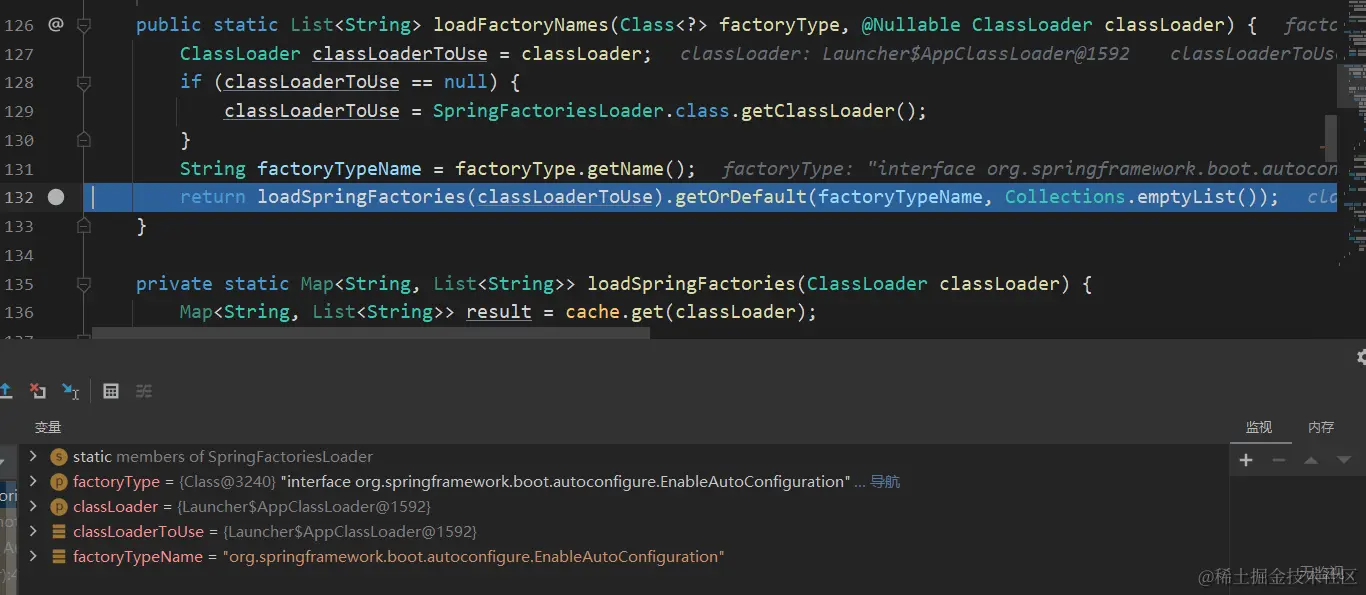Click inline hint classLoader: Launcher$AppClassLoader@1592

tap(905, 53)
